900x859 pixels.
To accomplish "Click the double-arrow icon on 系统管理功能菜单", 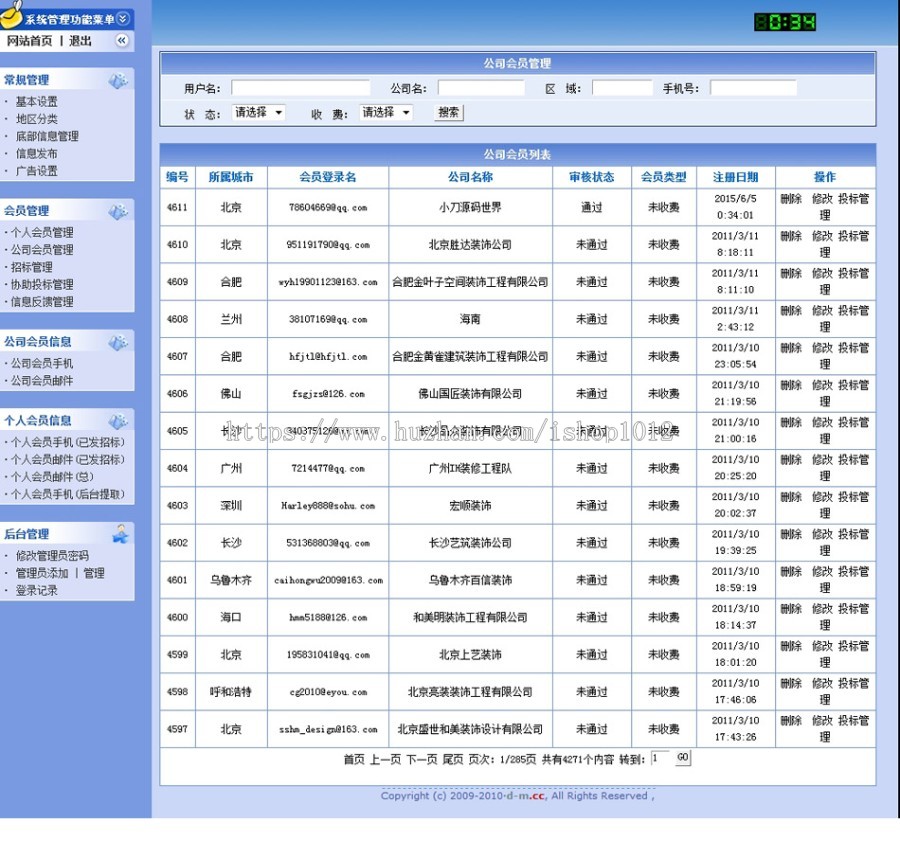I will pyautogui.click(x=121, y=17).
